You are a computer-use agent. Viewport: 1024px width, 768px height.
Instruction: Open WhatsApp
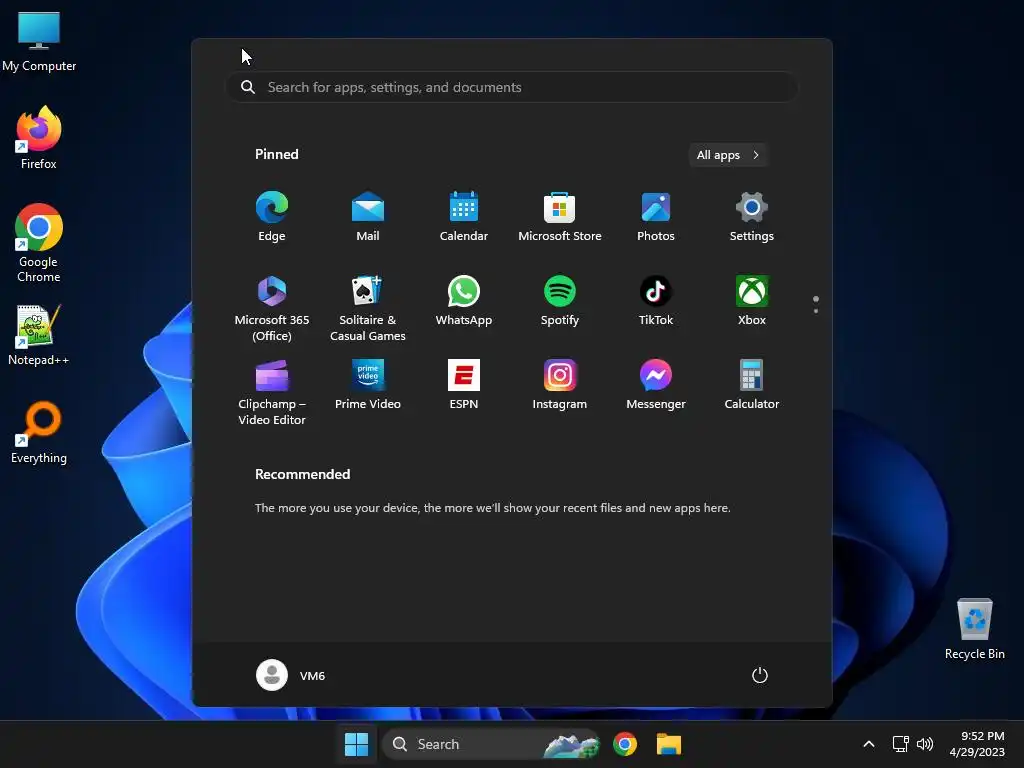click(x=464, y=300)
